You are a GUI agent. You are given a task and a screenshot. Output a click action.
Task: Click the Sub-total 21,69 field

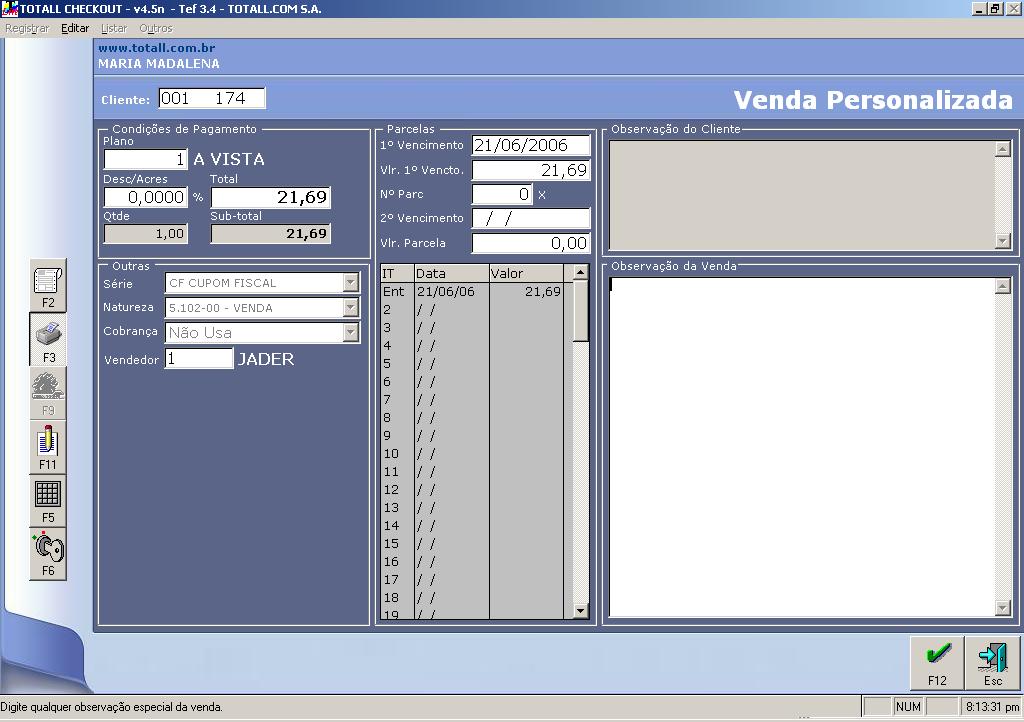point(270,234)
